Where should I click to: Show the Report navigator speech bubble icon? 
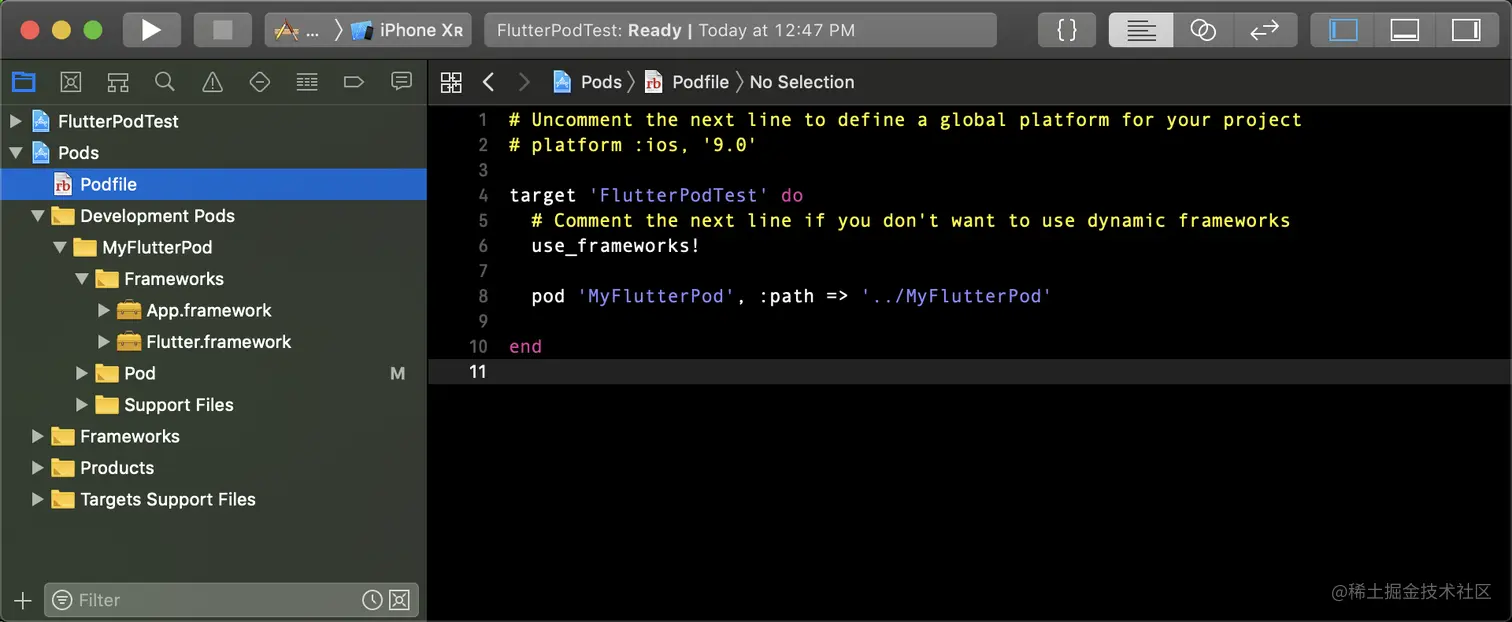(402, 82)
